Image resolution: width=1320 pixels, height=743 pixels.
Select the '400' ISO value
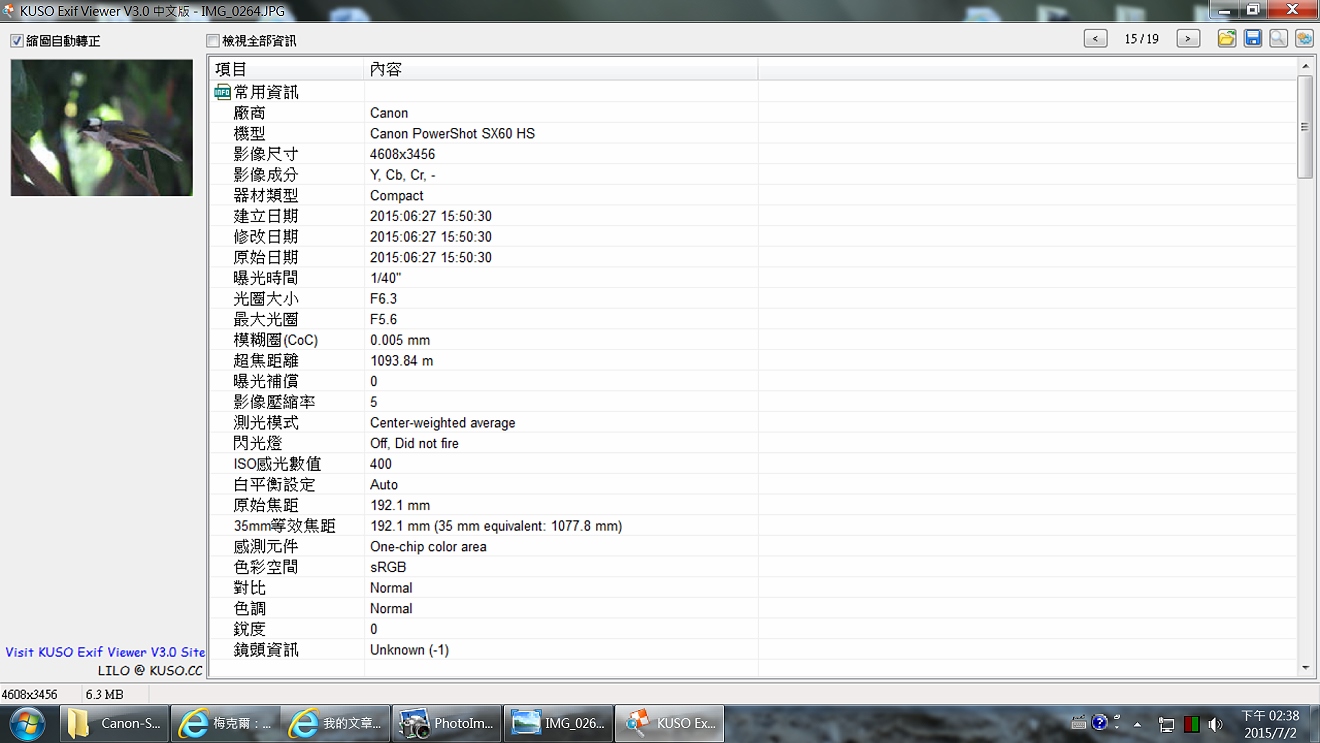[381, 464]
